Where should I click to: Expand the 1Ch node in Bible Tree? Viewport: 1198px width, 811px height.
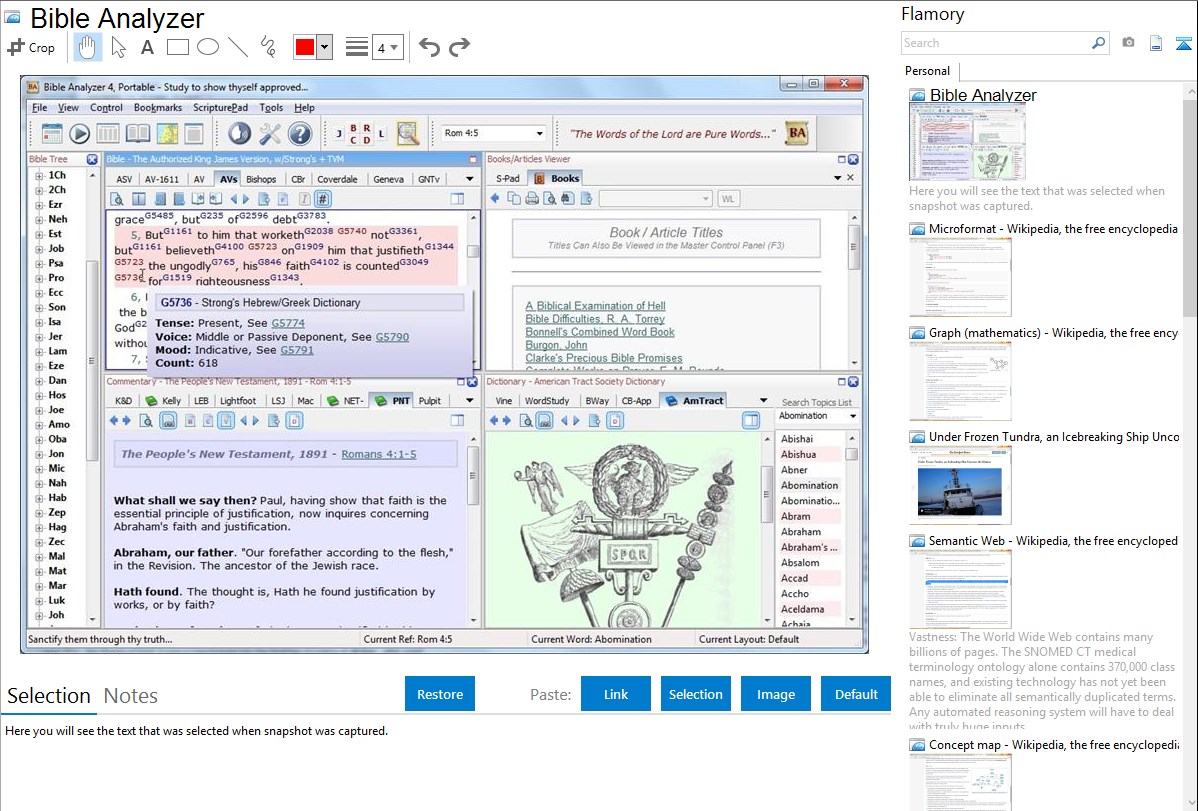pyautogui.click(x=38, y=175)
